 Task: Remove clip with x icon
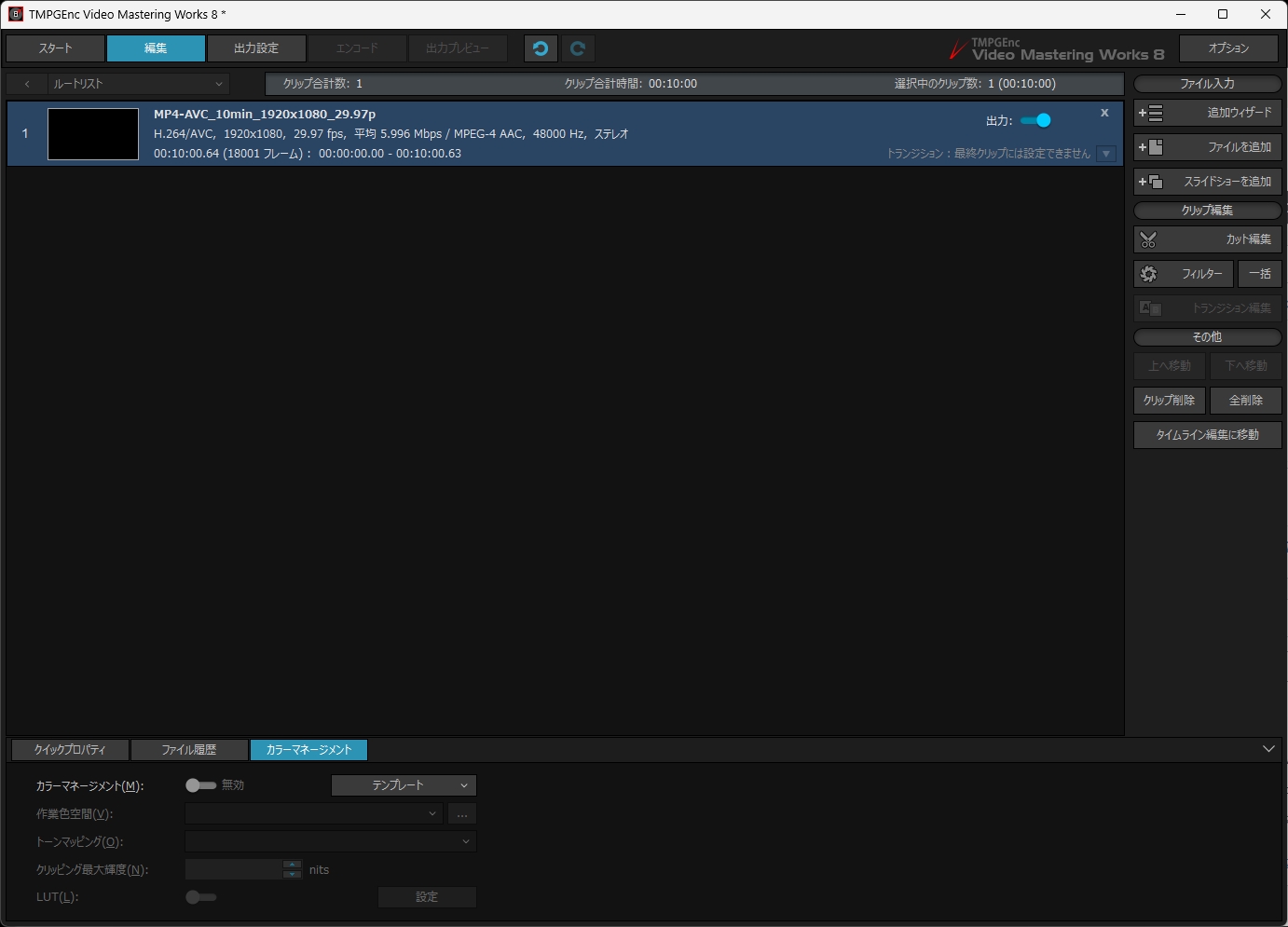(x=1104, y=113)
